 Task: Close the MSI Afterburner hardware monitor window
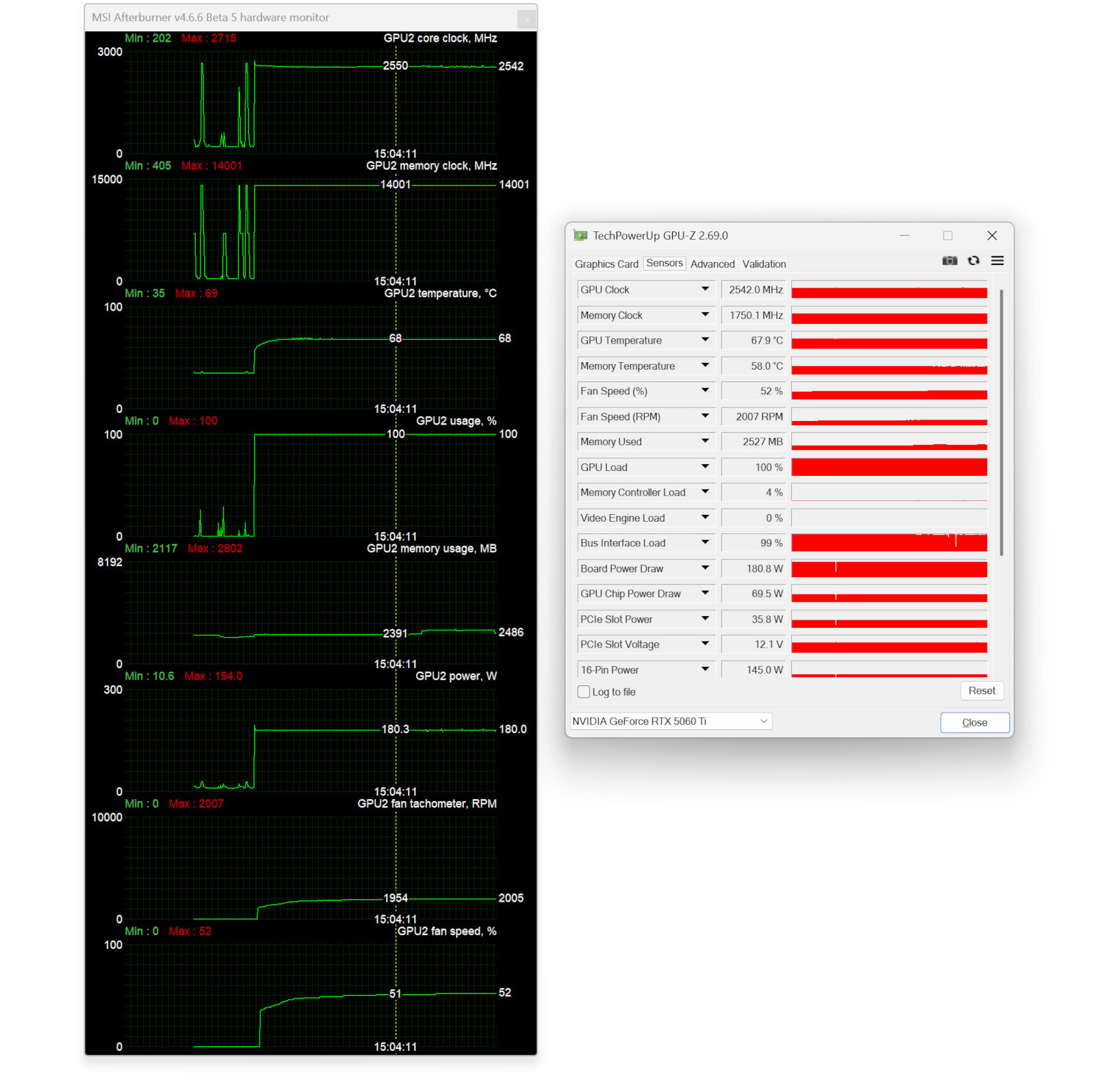point(526,19)
